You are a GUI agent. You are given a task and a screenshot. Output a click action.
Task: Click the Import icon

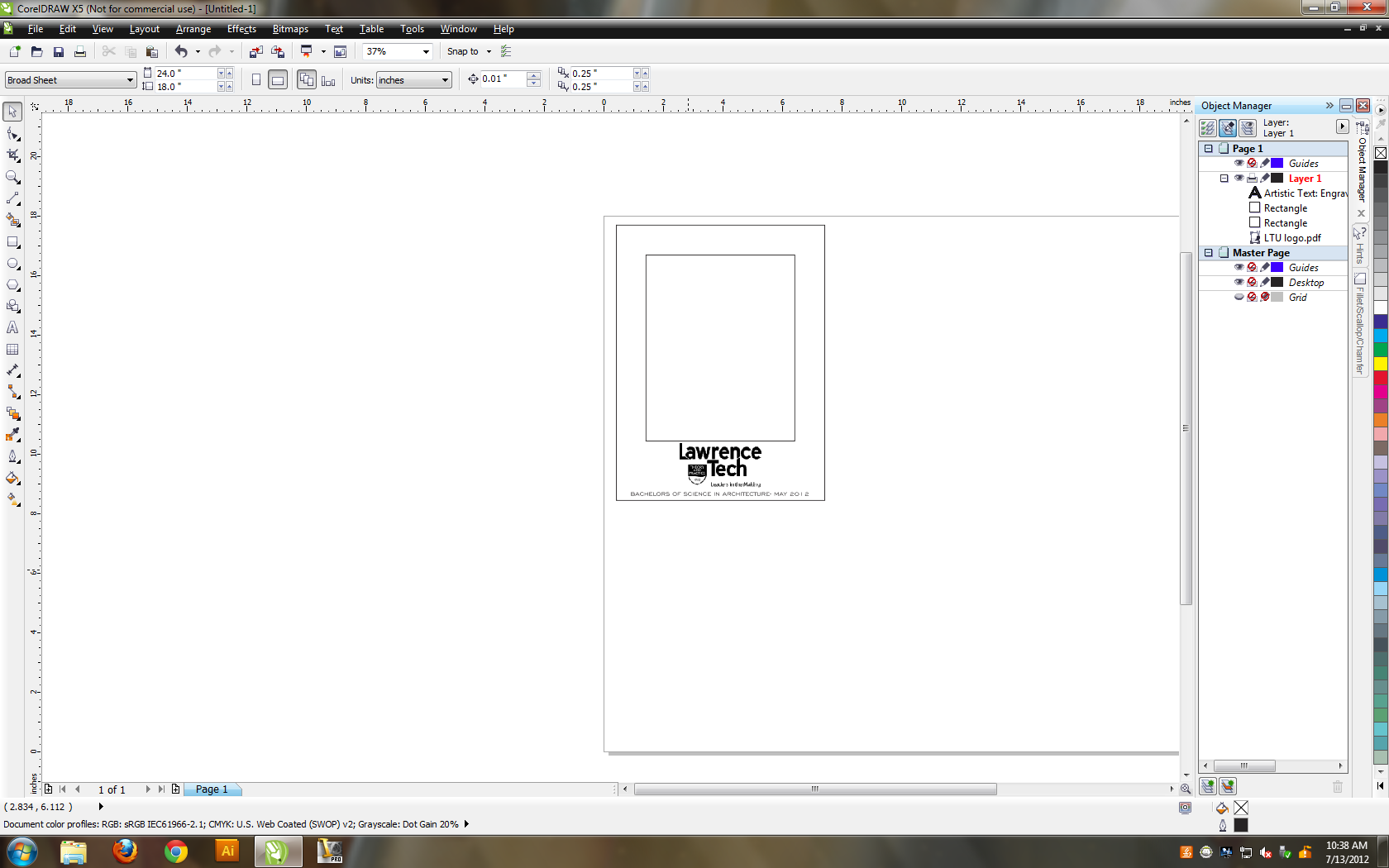click(256, 51)
